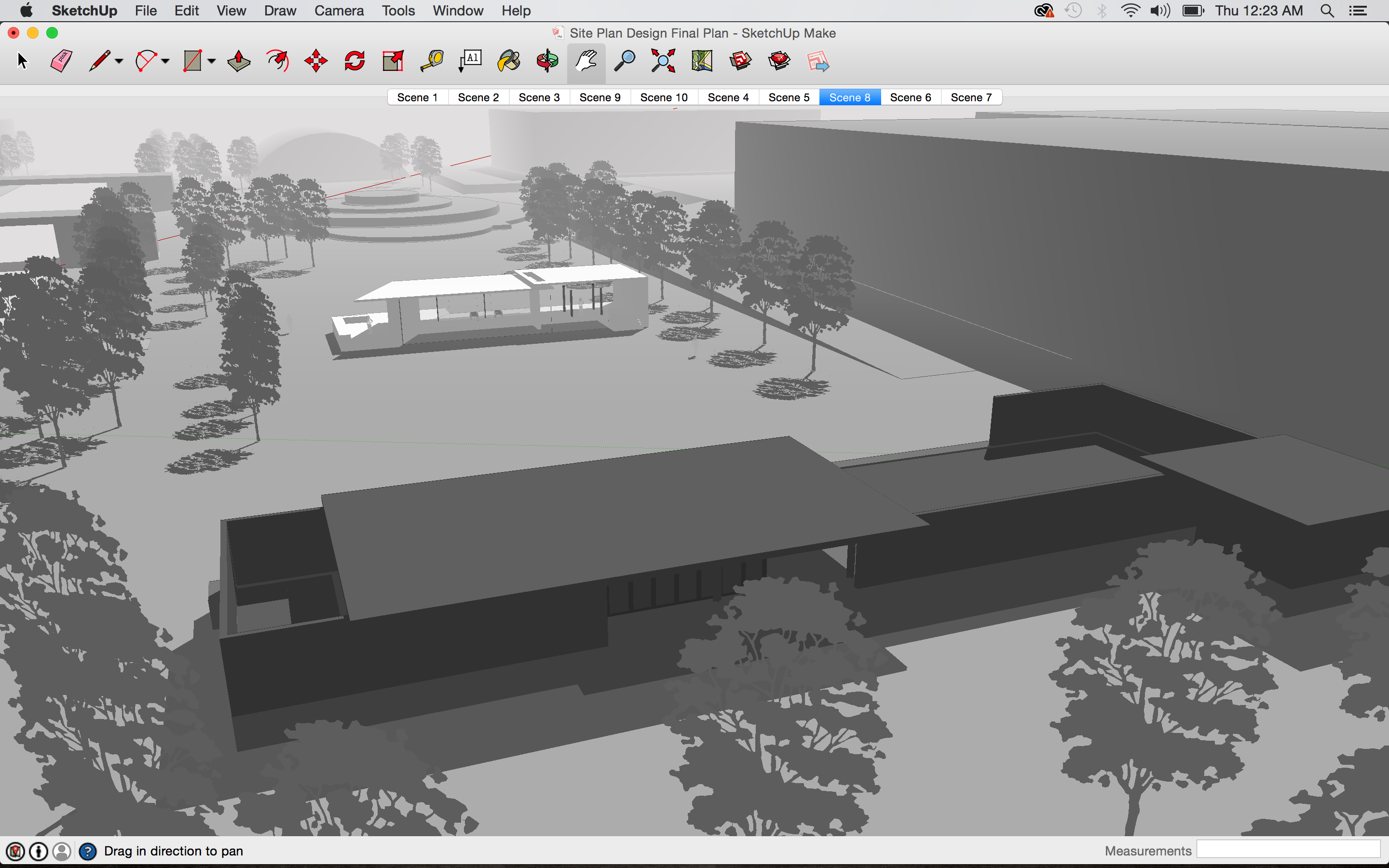Open the Tools menu
Viewport: 1389px width, 868px height.
click(398, 10)
